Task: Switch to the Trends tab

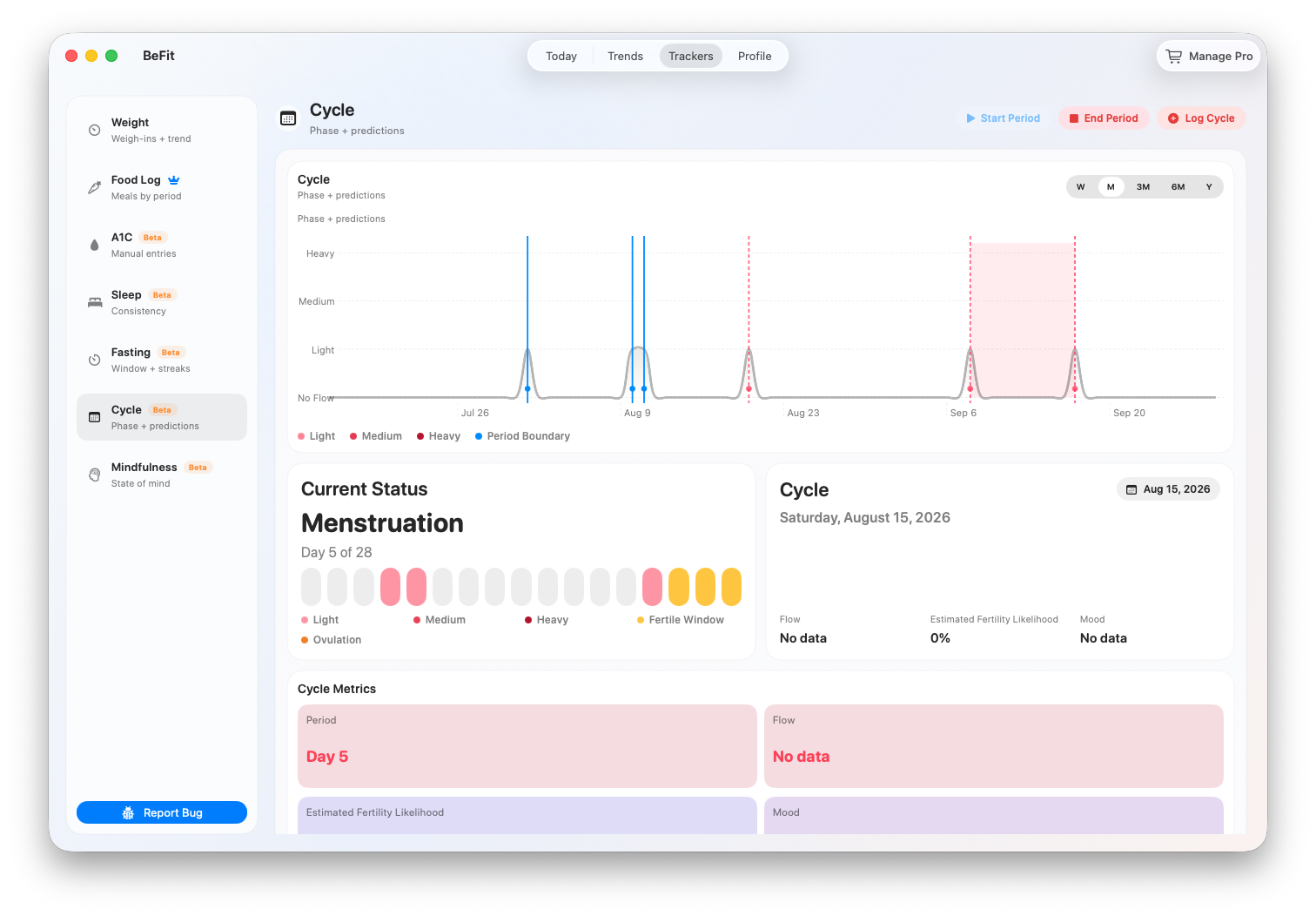Action: pyautogui.click(x=625, y=56)
